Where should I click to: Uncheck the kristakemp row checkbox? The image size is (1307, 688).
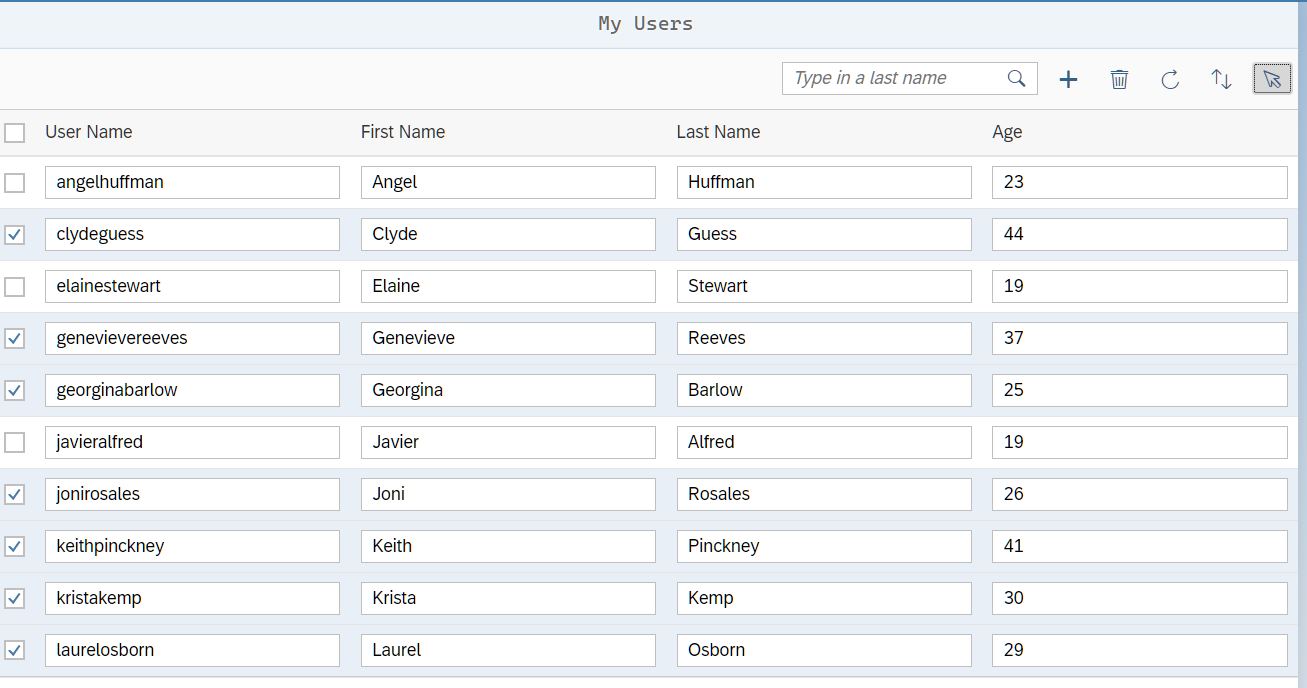click(x=15, y=599)
